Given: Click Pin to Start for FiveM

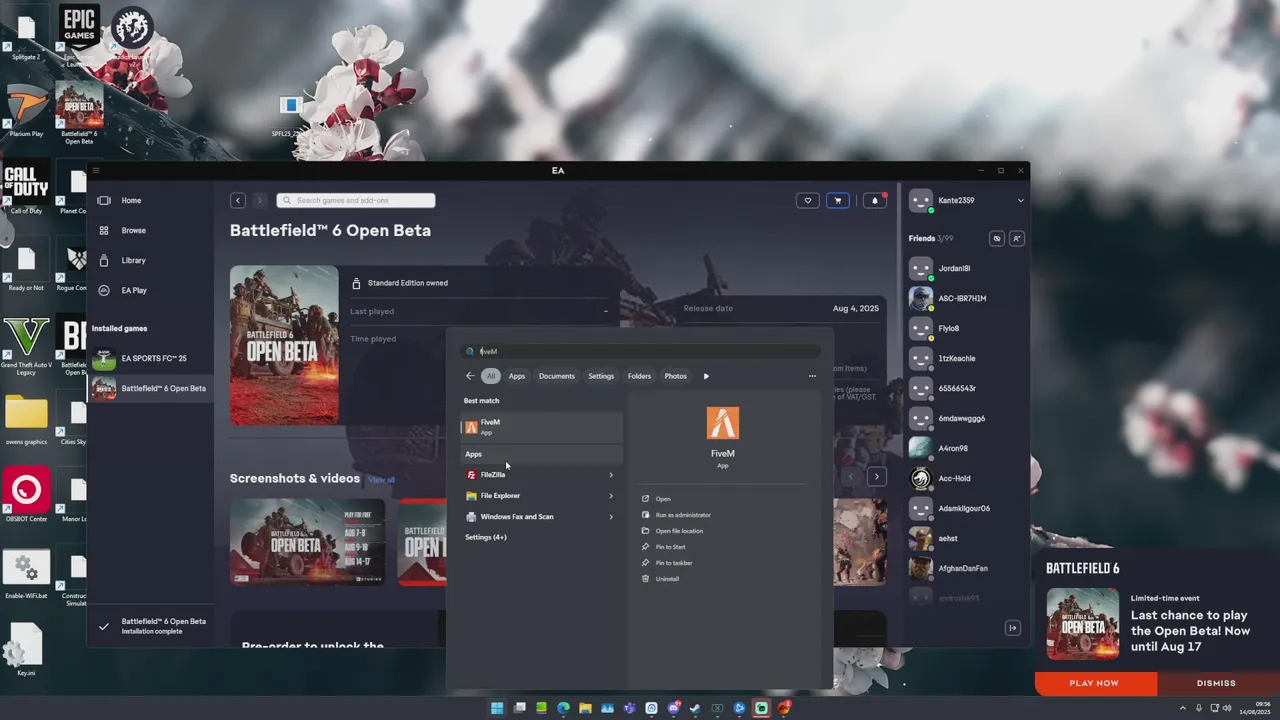Looking at the screenshot, I should tap(663, 547).
